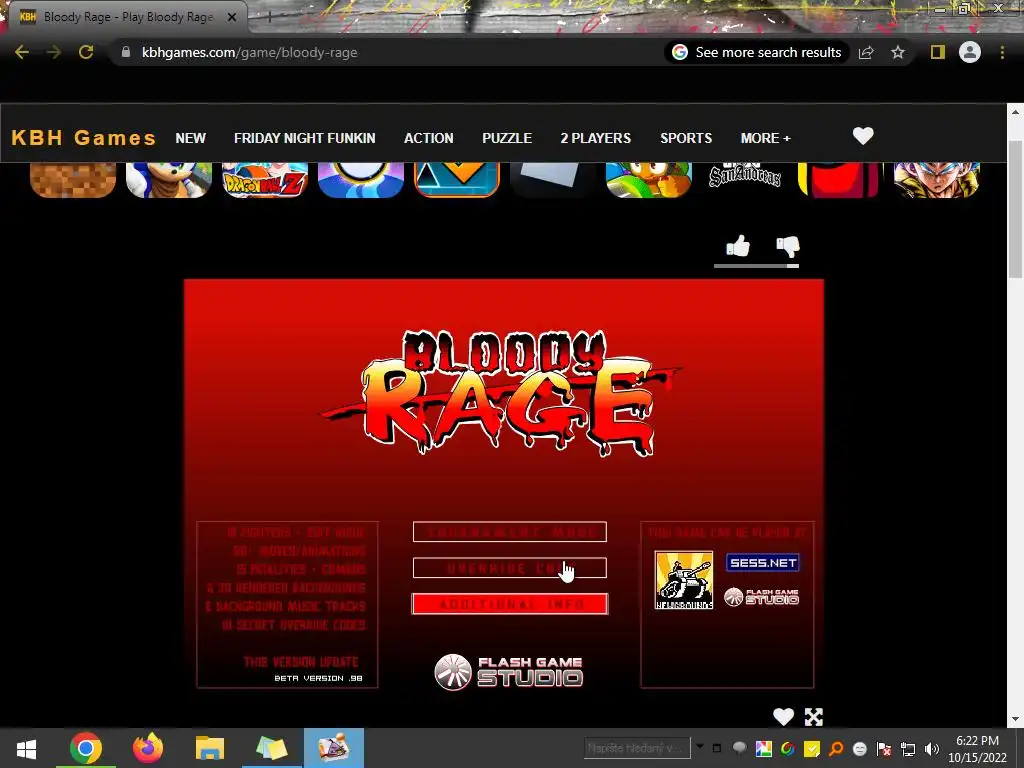
Task: Open the Chrome profile avatar
Action: (970, 52)
